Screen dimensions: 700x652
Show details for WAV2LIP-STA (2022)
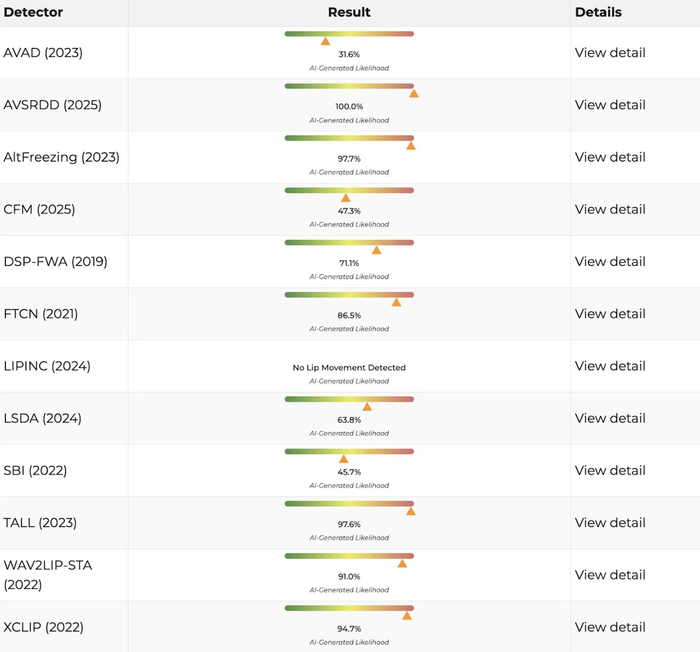(x=610, y=575)
